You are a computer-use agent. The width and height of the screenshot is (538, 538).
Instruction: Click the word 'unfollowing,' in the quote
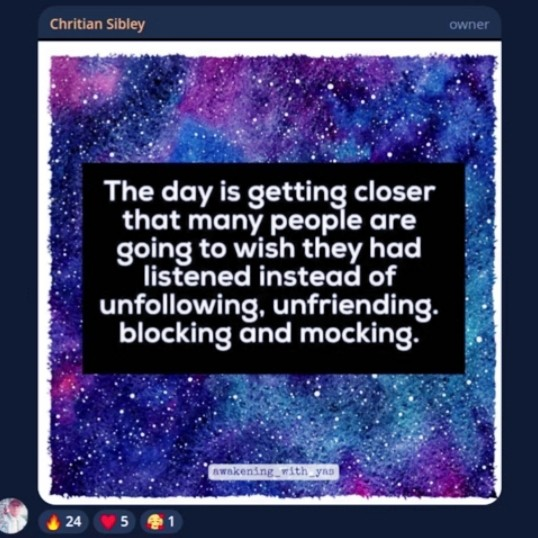[183, 305]
